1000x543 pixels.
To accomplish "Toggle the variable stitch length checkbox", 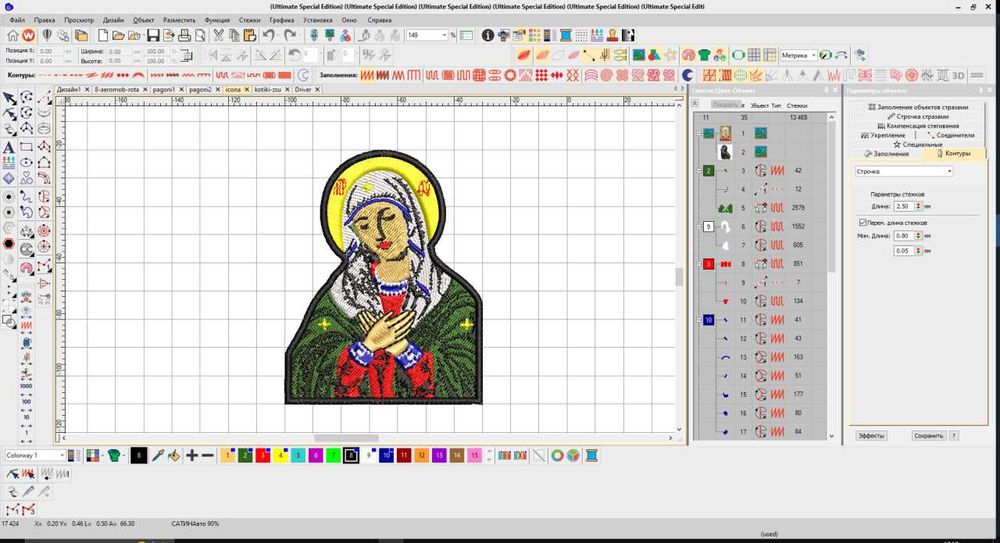I will click(863, 222).
